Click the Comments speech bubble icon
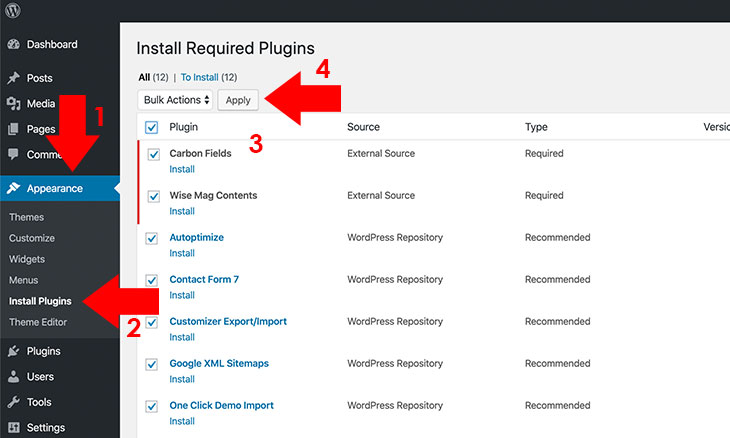This screenshot has width=730, height=438. tap(14, 154)
